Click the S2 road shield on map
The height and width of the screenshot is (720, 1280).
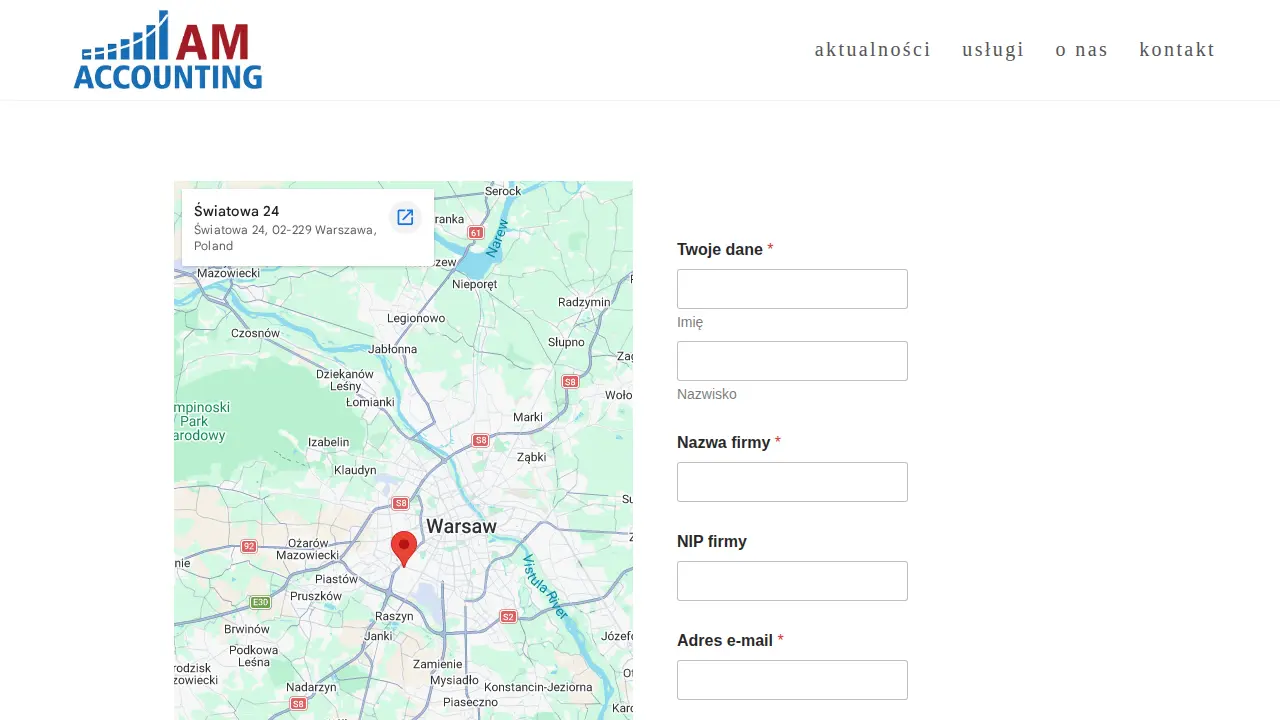pyautogui.click(x=508, y=616)
